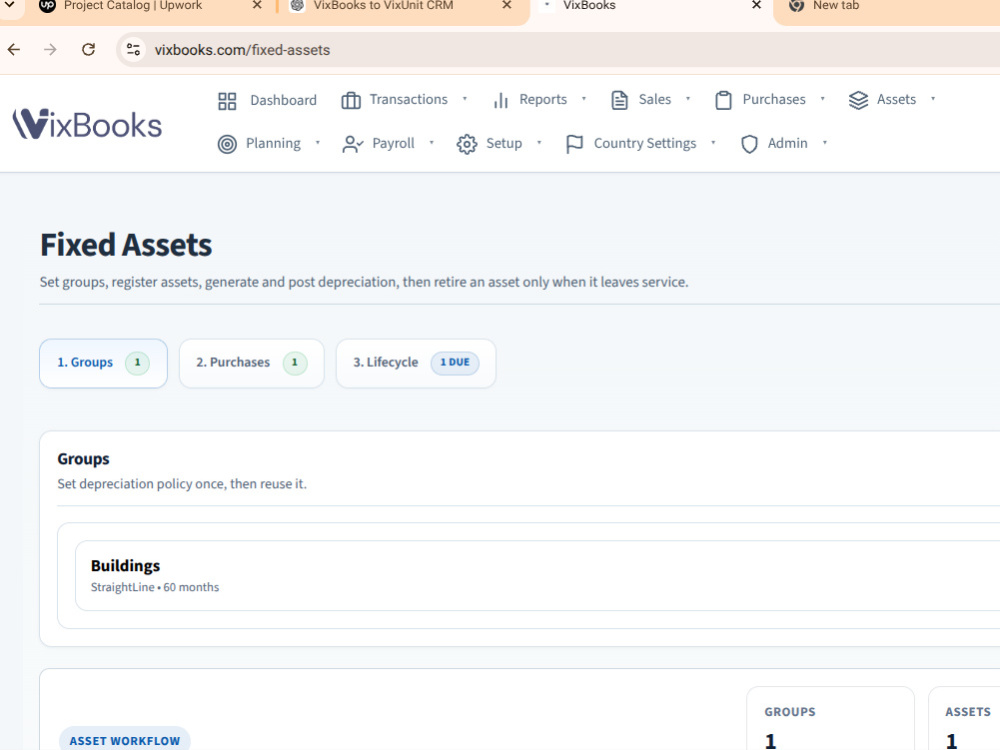The image size is (1000, 750).
Task: Expand the Transactions dropdown arrow
Action: pos(465,99)
